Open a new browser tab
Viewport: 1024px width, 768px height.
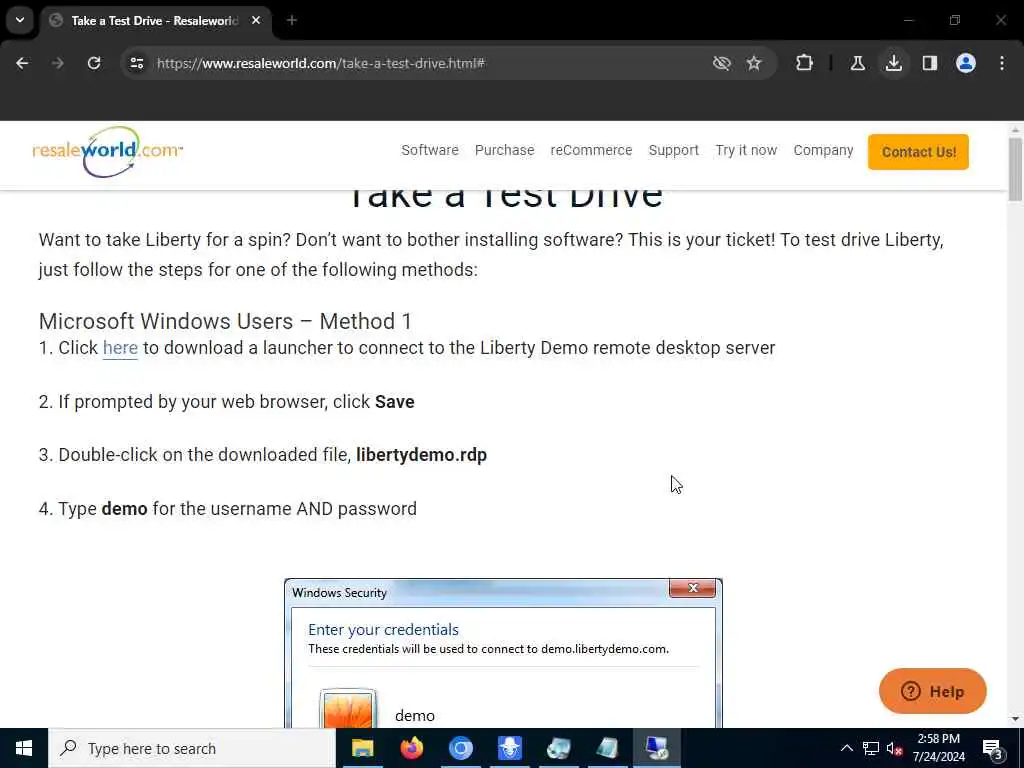pos(292,20)
